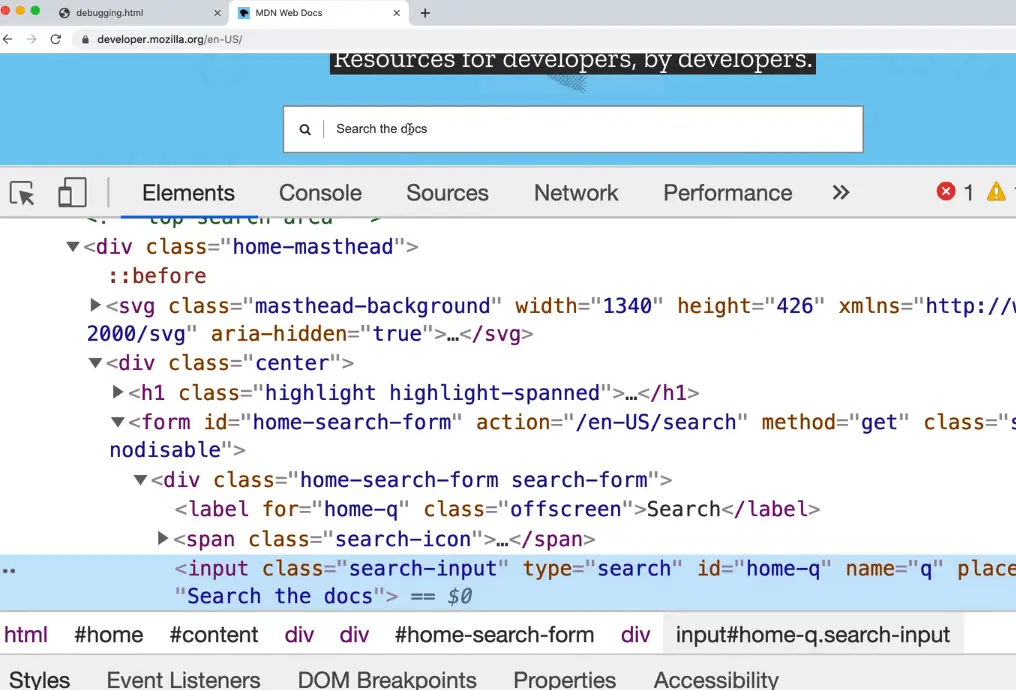Select #home-search-form in the breadcrumb
The image size is (1016, 690).
pyautogui.click(x=494, y=635)
